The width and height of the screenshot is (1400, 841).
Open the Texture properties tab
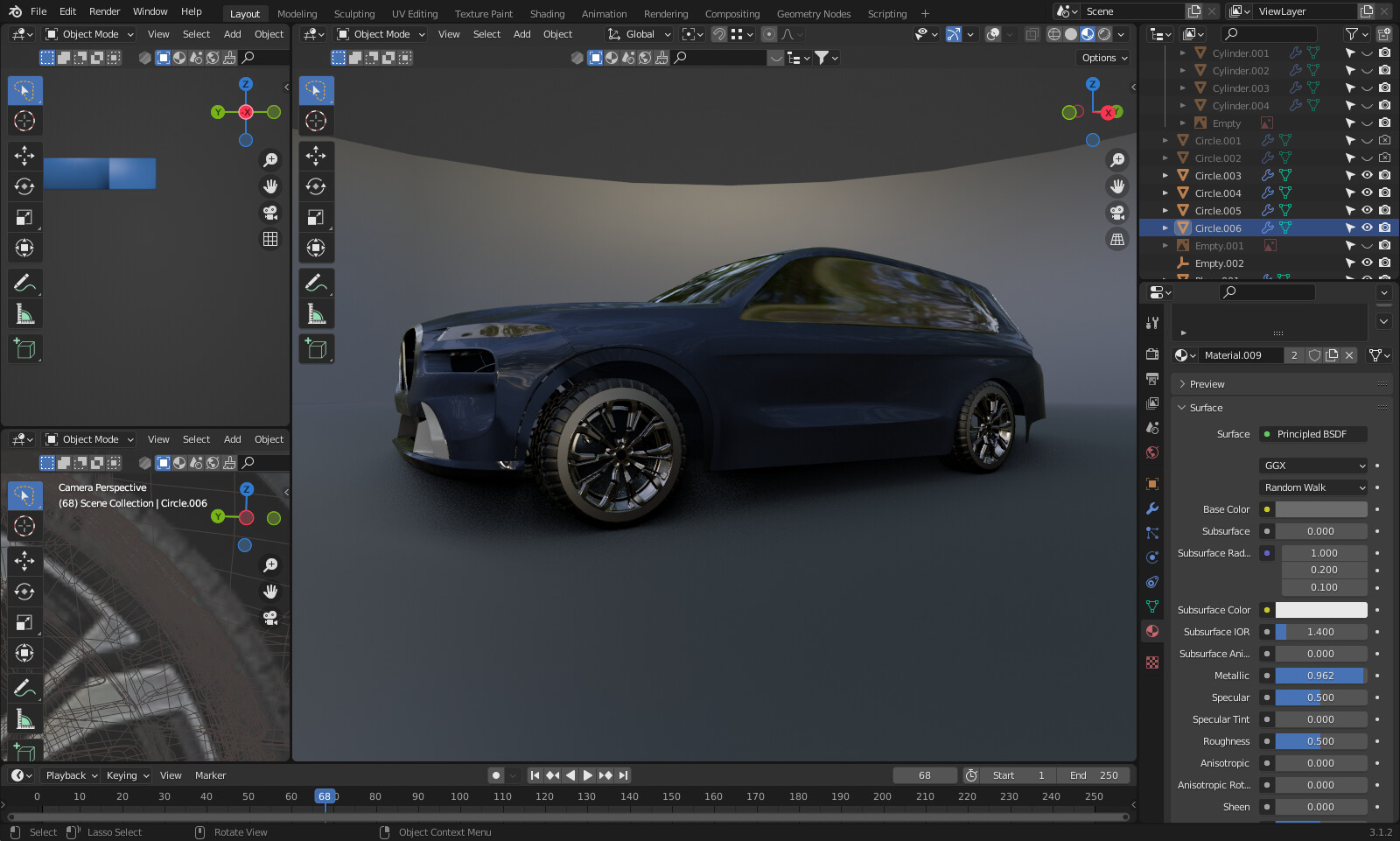coord(1152,662)
